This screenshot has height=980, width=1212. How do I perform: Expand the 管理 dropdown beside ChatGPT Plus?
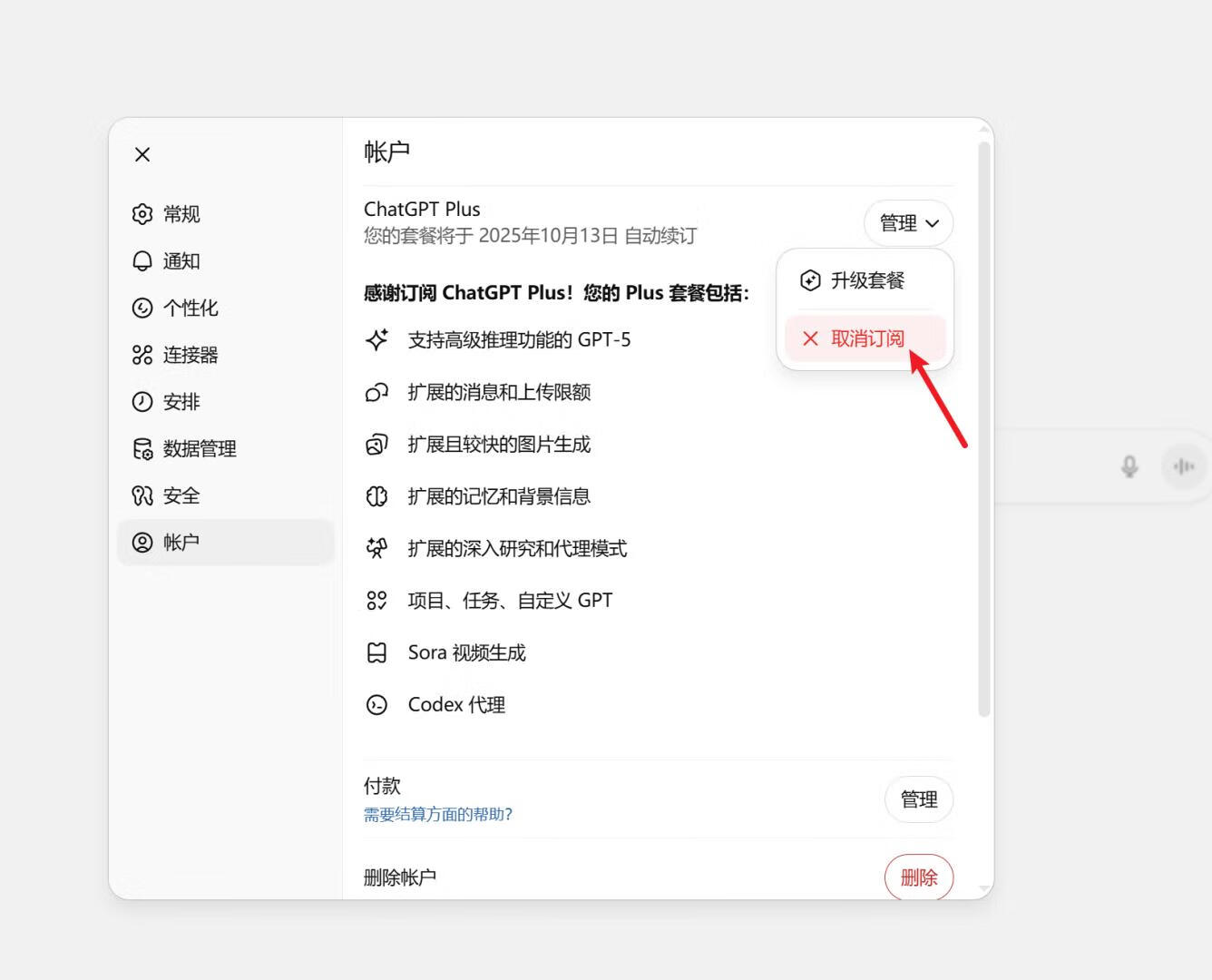coord(908,223)
